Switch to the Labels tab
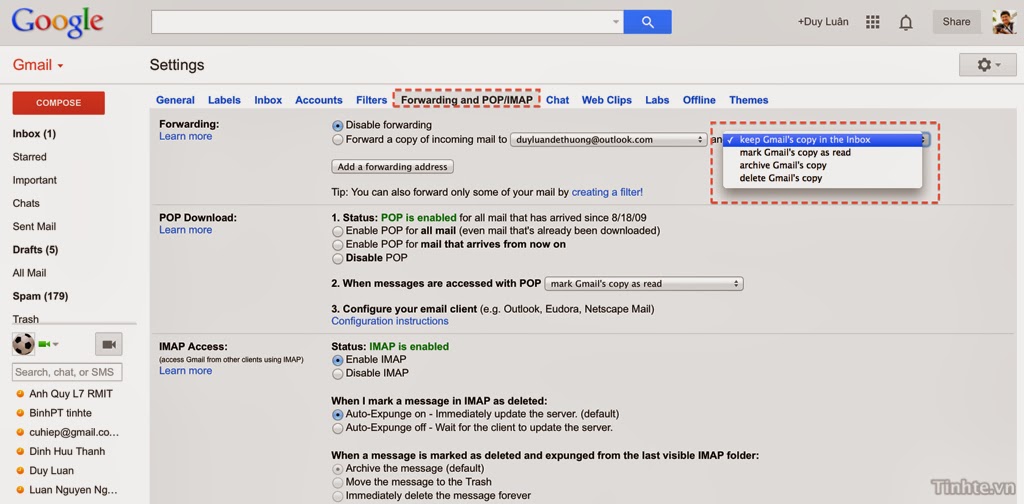 224,100
